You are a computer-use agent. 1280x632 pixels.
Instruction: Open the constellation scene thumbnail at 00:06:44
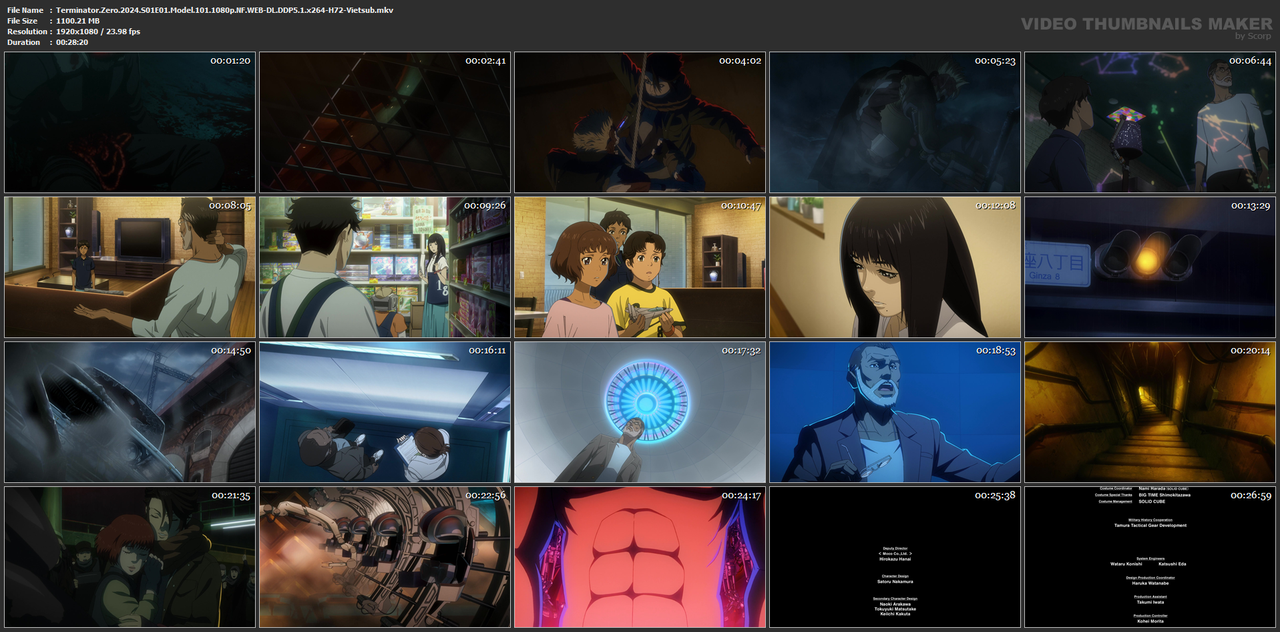pyautogui.click(x=1150, y=122)
